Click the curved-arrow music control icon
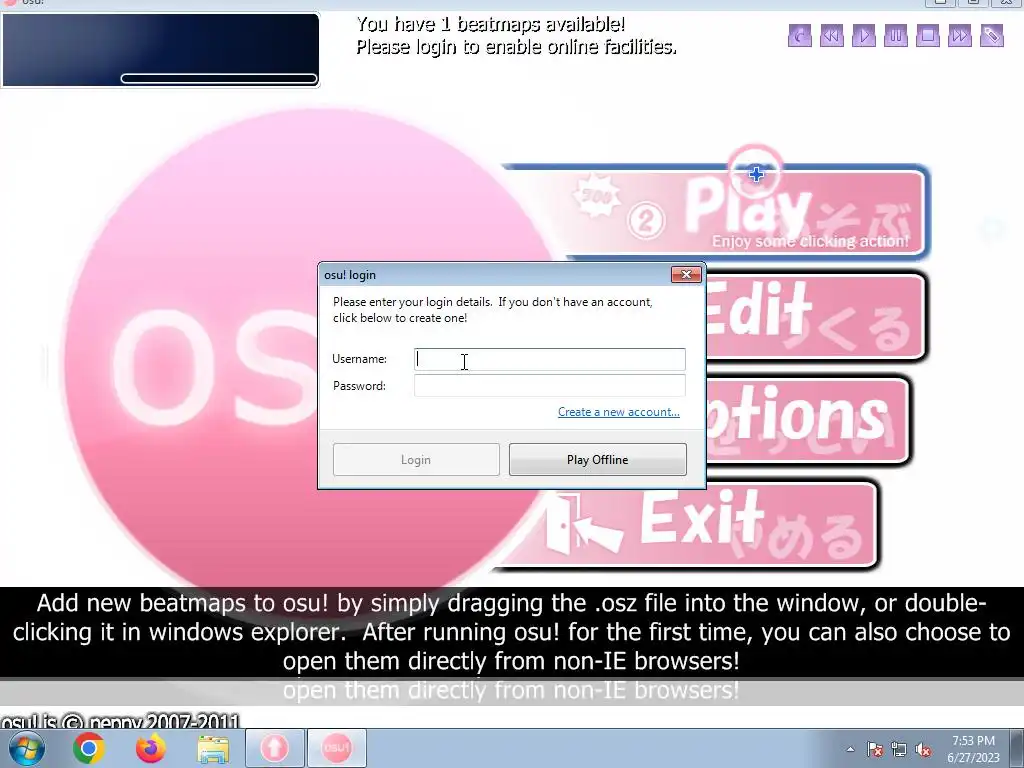The height and width of the screenshot is (768, 1024). coord(800,35)
